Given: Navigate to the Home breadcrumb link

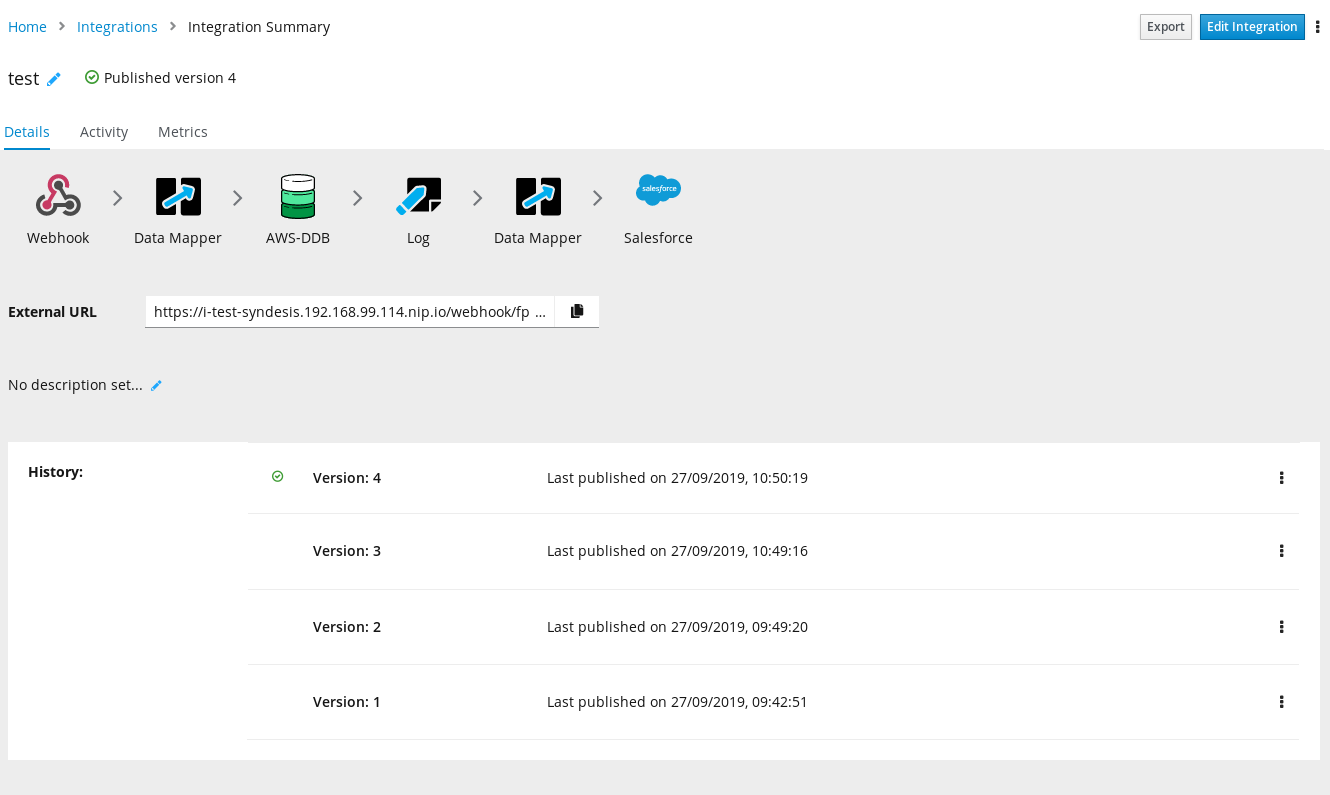Looking at the screenshot, I should pyautogui.click(x=27, y=27).
